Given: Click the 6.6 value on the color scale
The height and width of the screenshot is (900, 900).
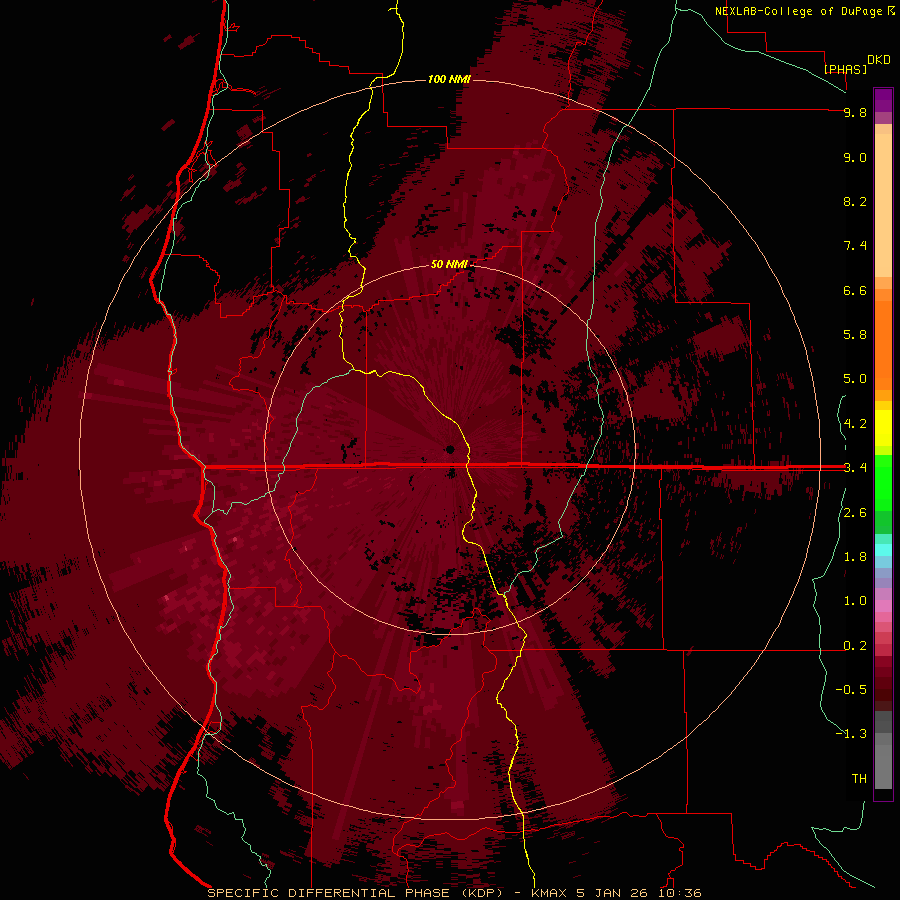Looking at the screenshot, I should [855, 290].
